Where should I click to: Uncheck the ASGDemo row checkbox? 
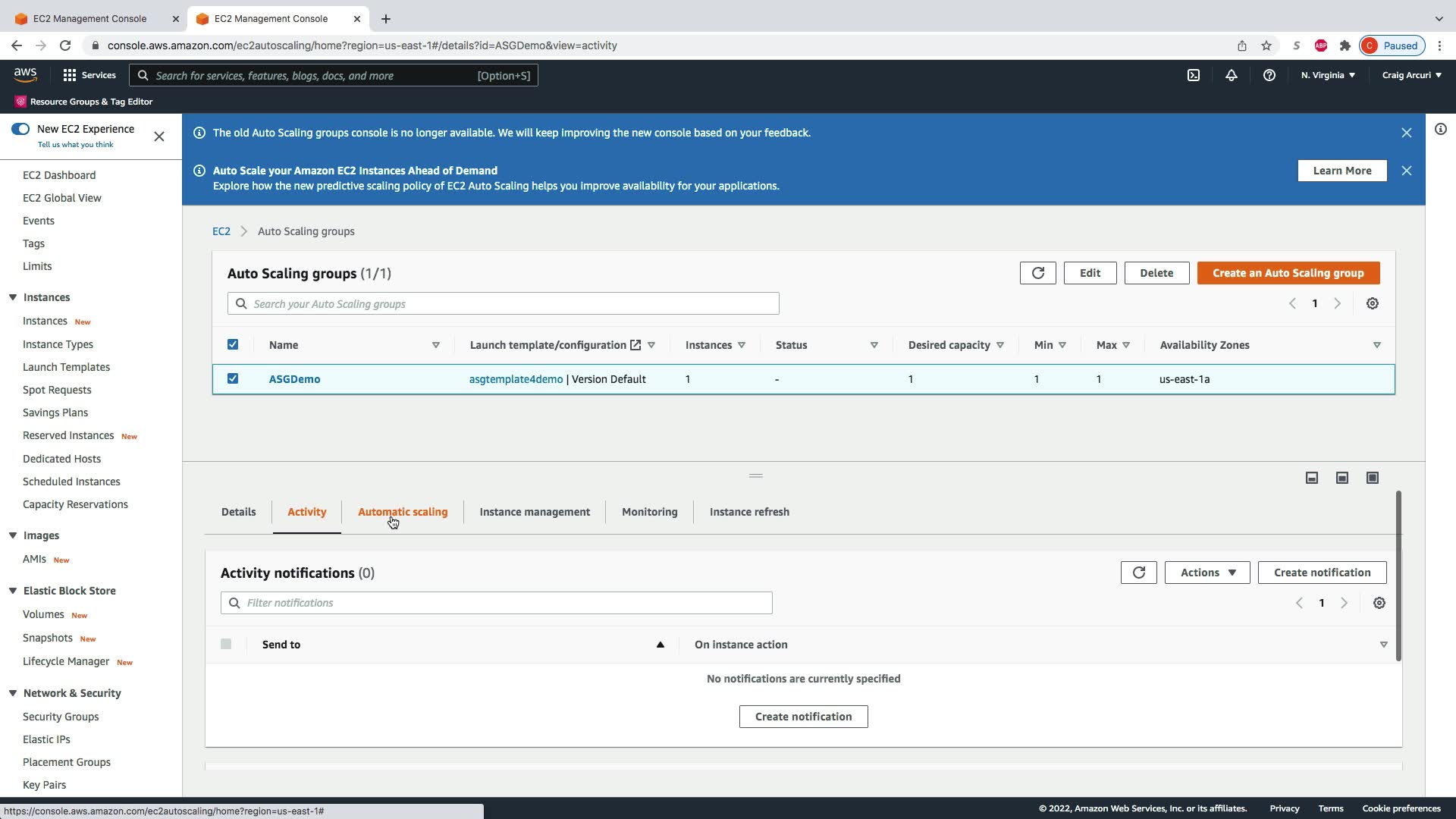[x=233, y=378]
